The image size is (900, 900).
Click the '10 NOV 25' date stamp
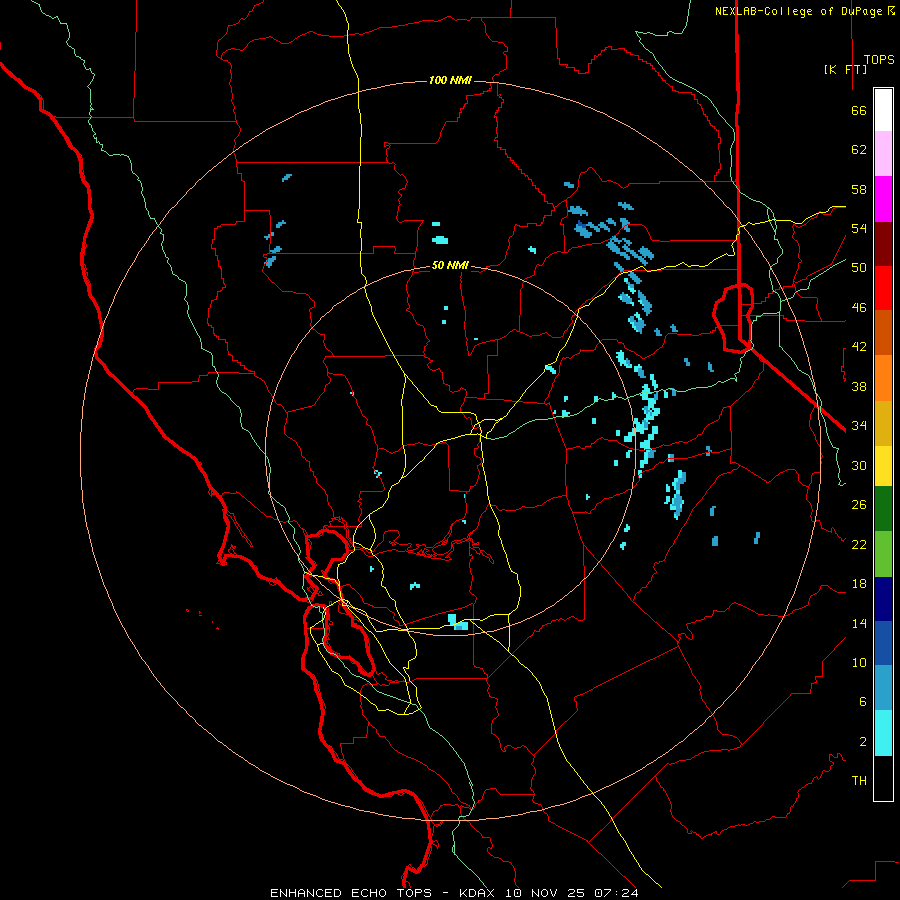[x=546, y=893]
